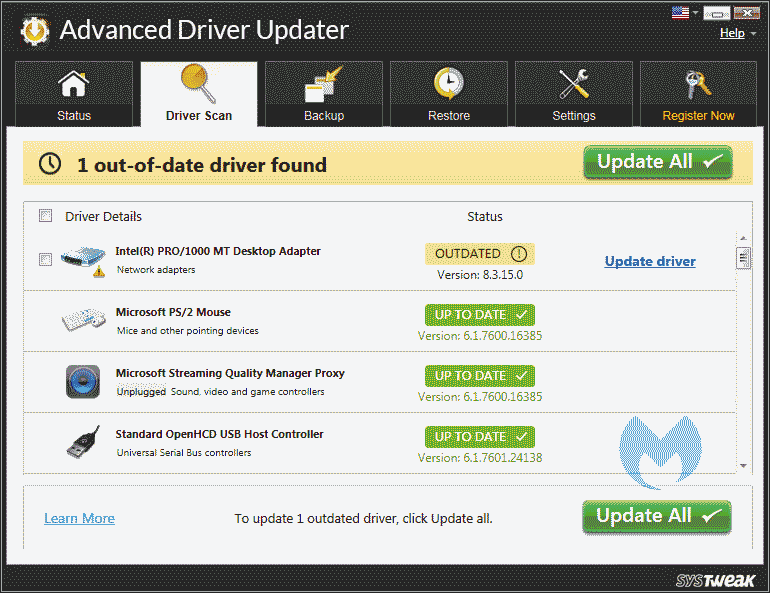Click the warning exclamation icon in OUTDATED badge

tap(519, 253)
